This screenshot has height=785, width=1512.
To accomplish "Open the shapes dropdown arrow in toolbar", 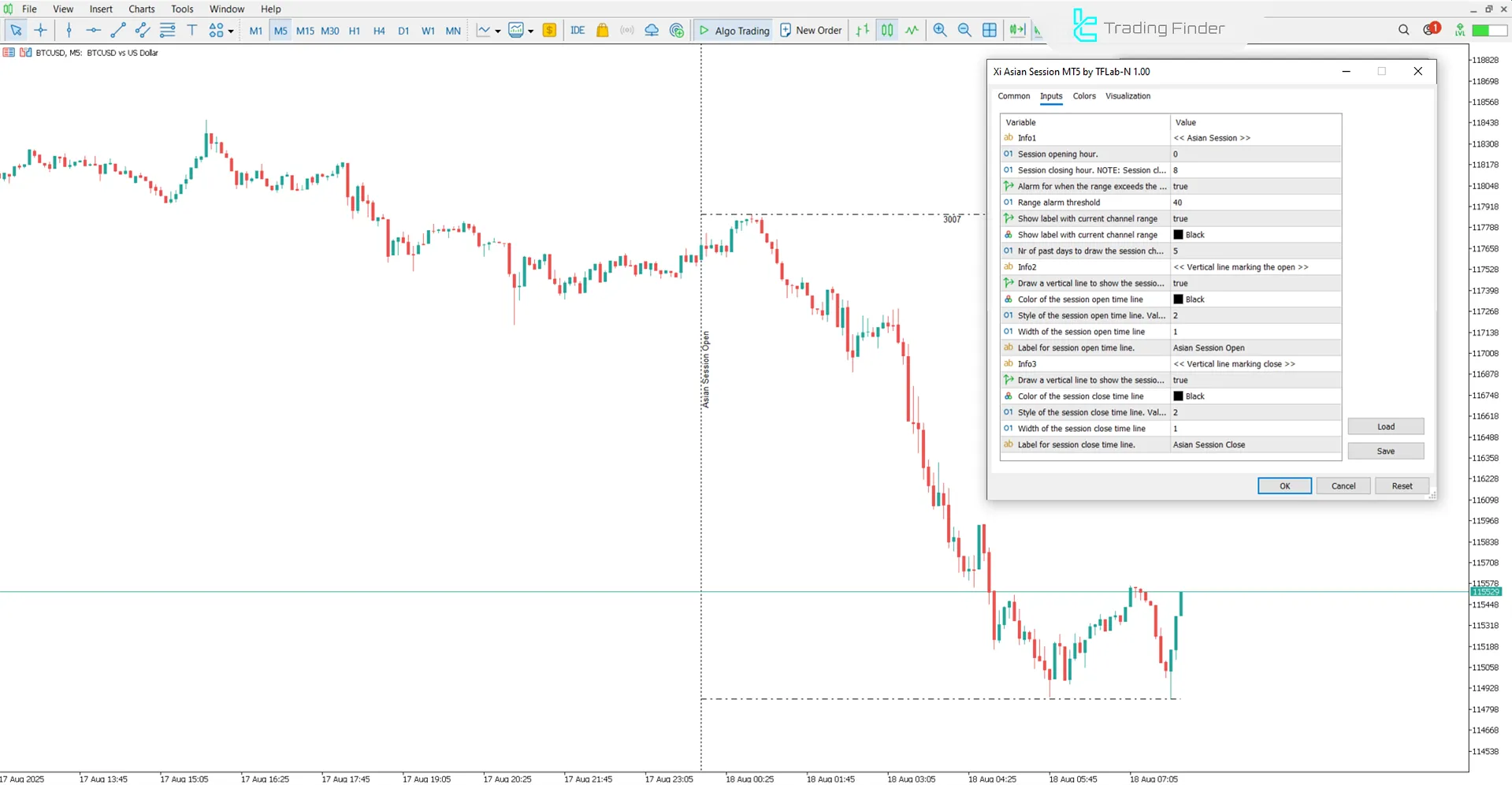I will (230, 30).
